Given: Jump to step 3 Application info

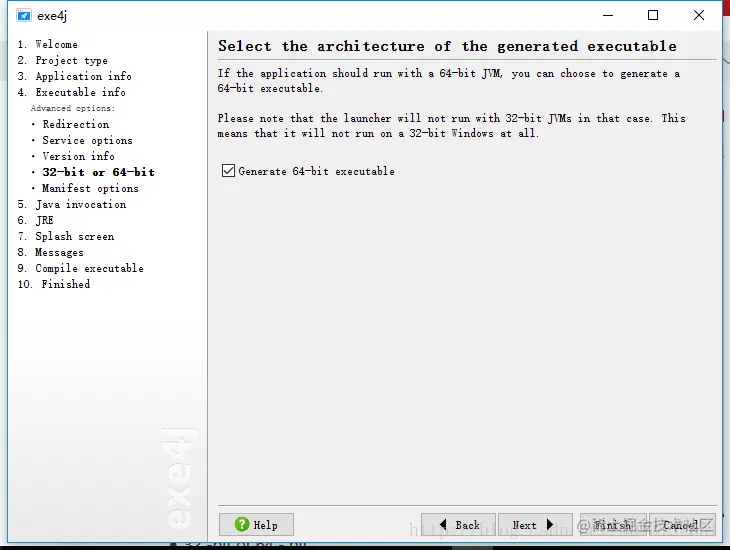Looking at the screenshot, I should (x=74, y=76).
